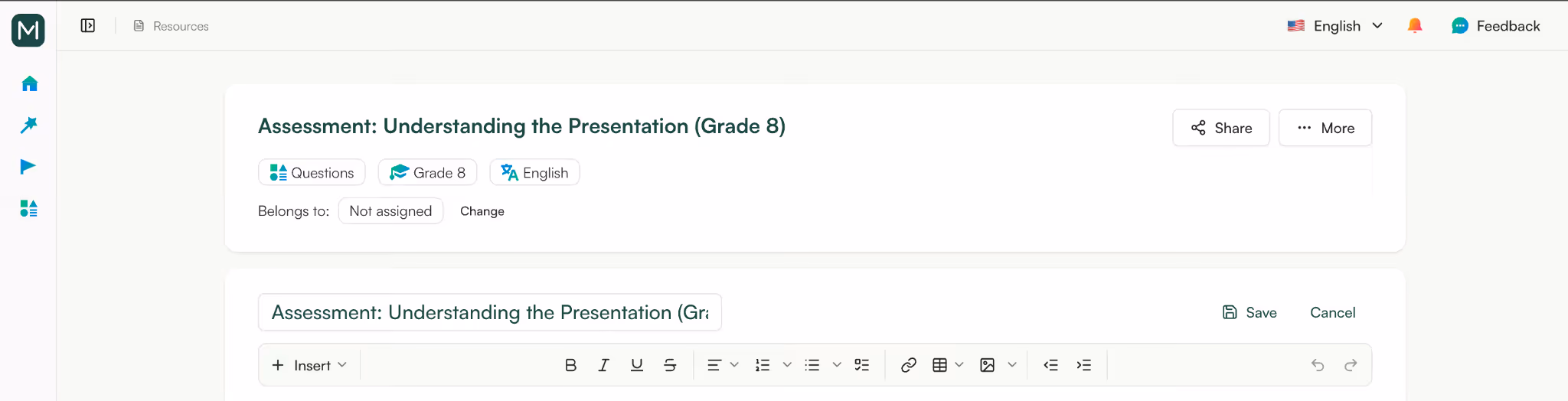Redo last edit

coord(1351,365)
